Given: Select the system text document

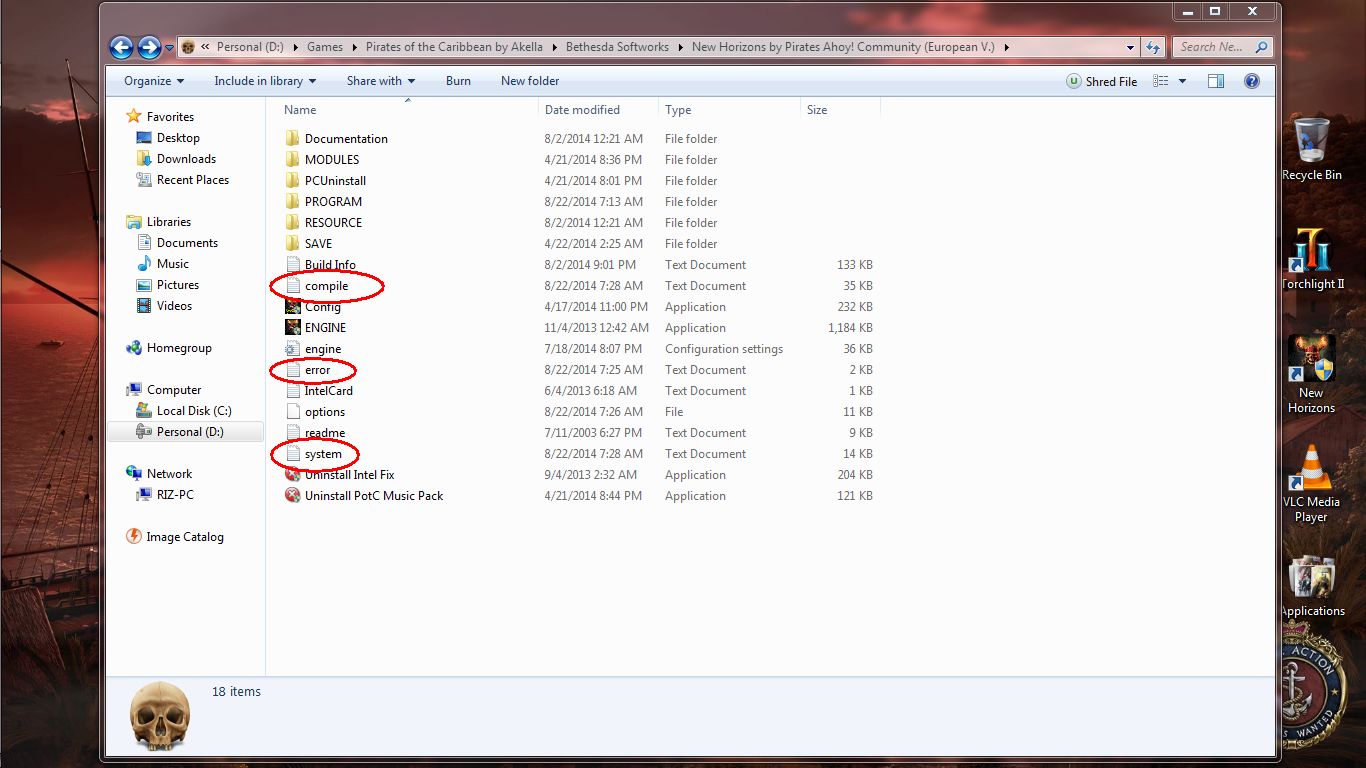Looking at the screenshot, I should pos(323,453).
